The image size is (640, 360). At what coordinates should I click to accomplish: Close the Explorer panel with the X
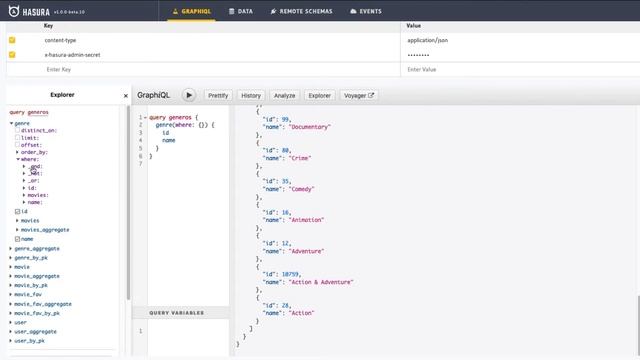click(126, 96)
